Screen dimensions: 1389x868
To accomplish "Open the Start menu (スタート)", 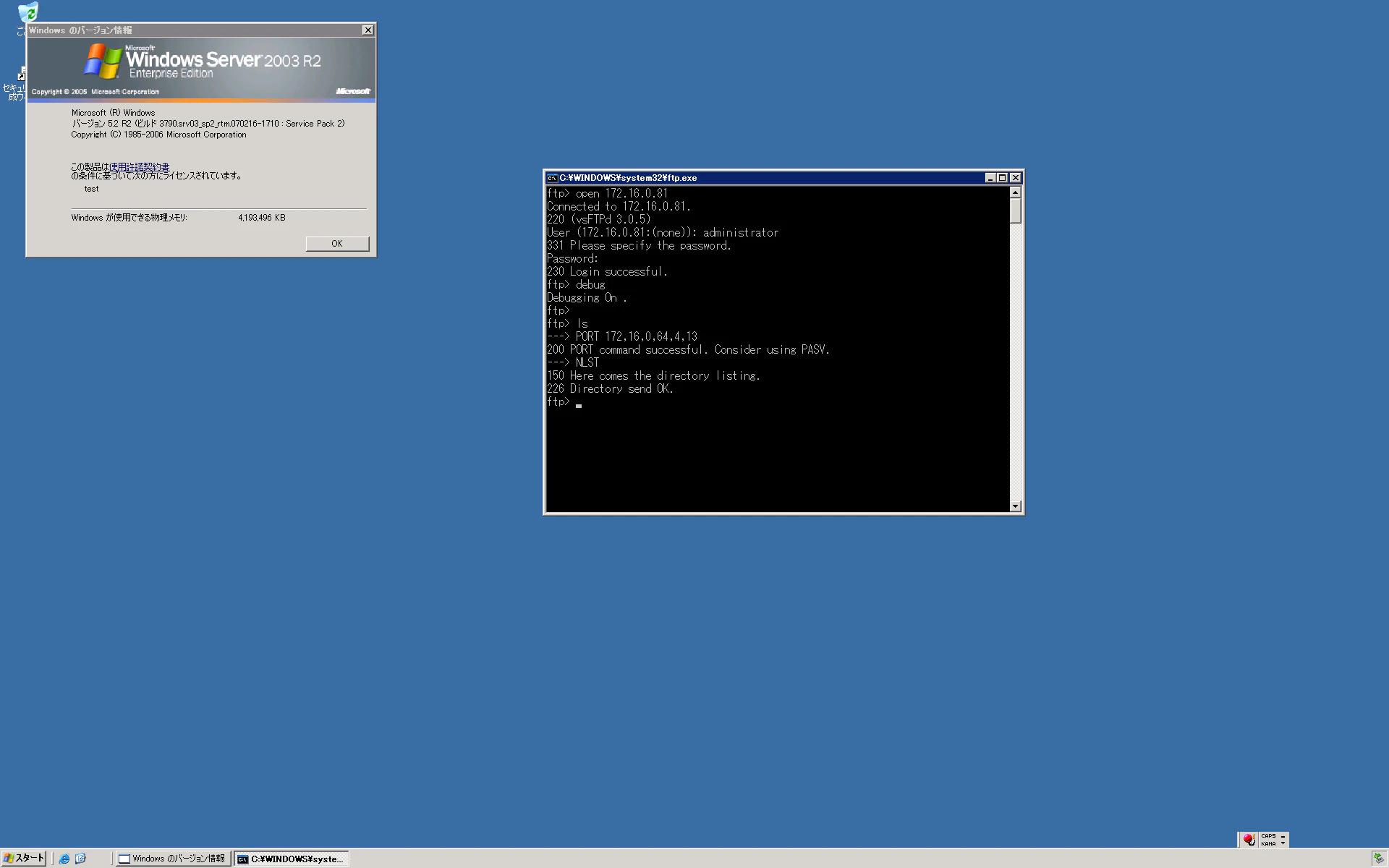I will tap(24, 859).
